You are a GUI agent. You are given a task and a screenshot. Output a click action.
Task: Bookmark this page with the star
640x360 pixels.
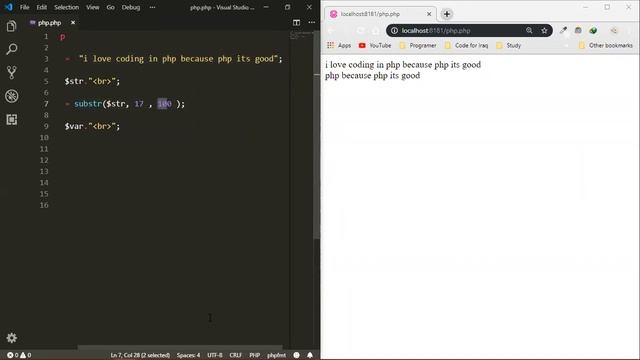544,31
